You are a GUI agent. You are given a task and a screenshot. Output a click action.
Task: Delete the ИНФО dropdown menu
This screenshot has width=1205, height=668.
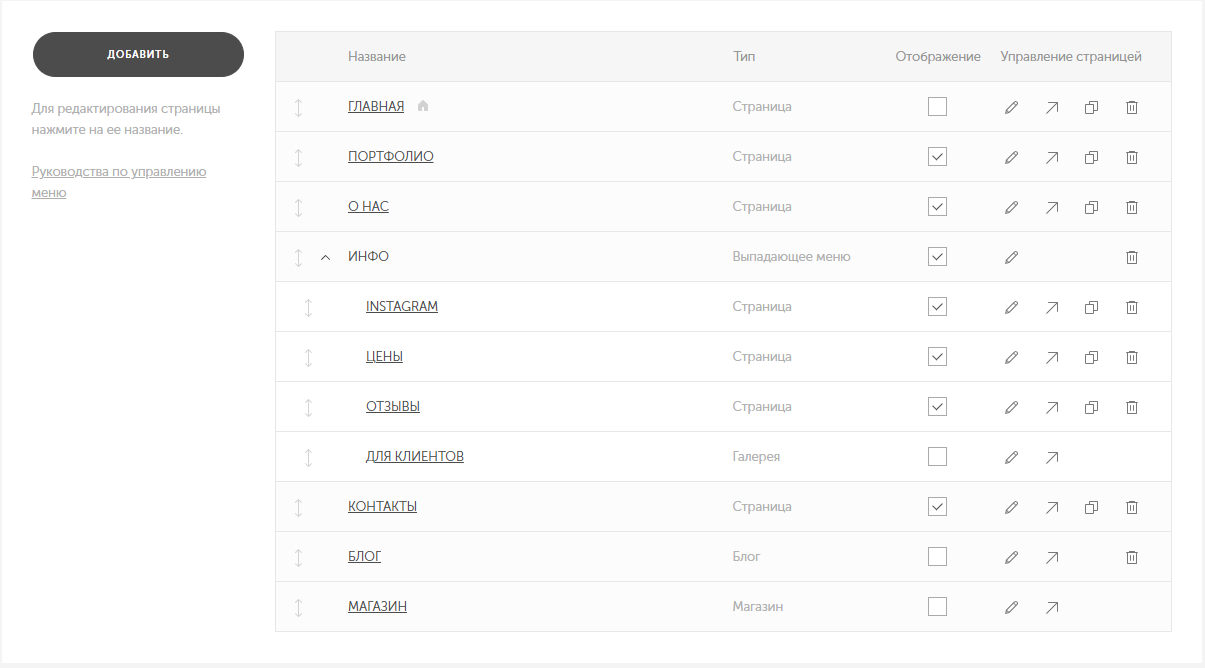tap(1132, 257)
